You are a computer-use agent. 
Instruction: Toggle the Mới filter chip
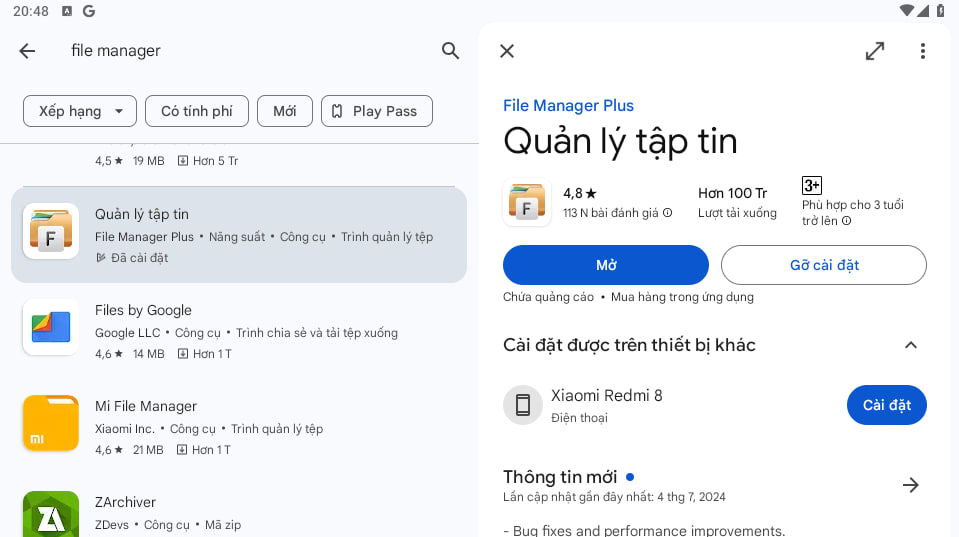click(285, 111)
